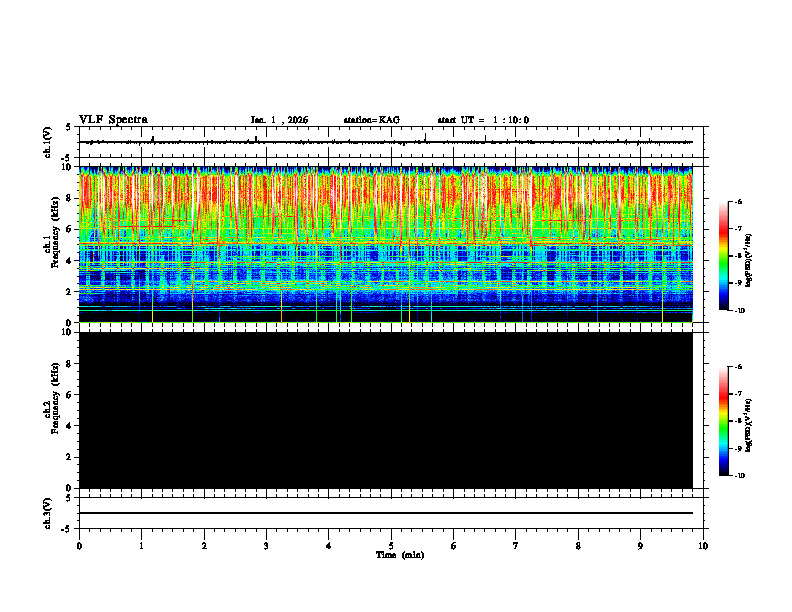792x612 pixels.
Task: Select the "6" kHz tick on ch.1 frequency axis
Action: (70, 229)
